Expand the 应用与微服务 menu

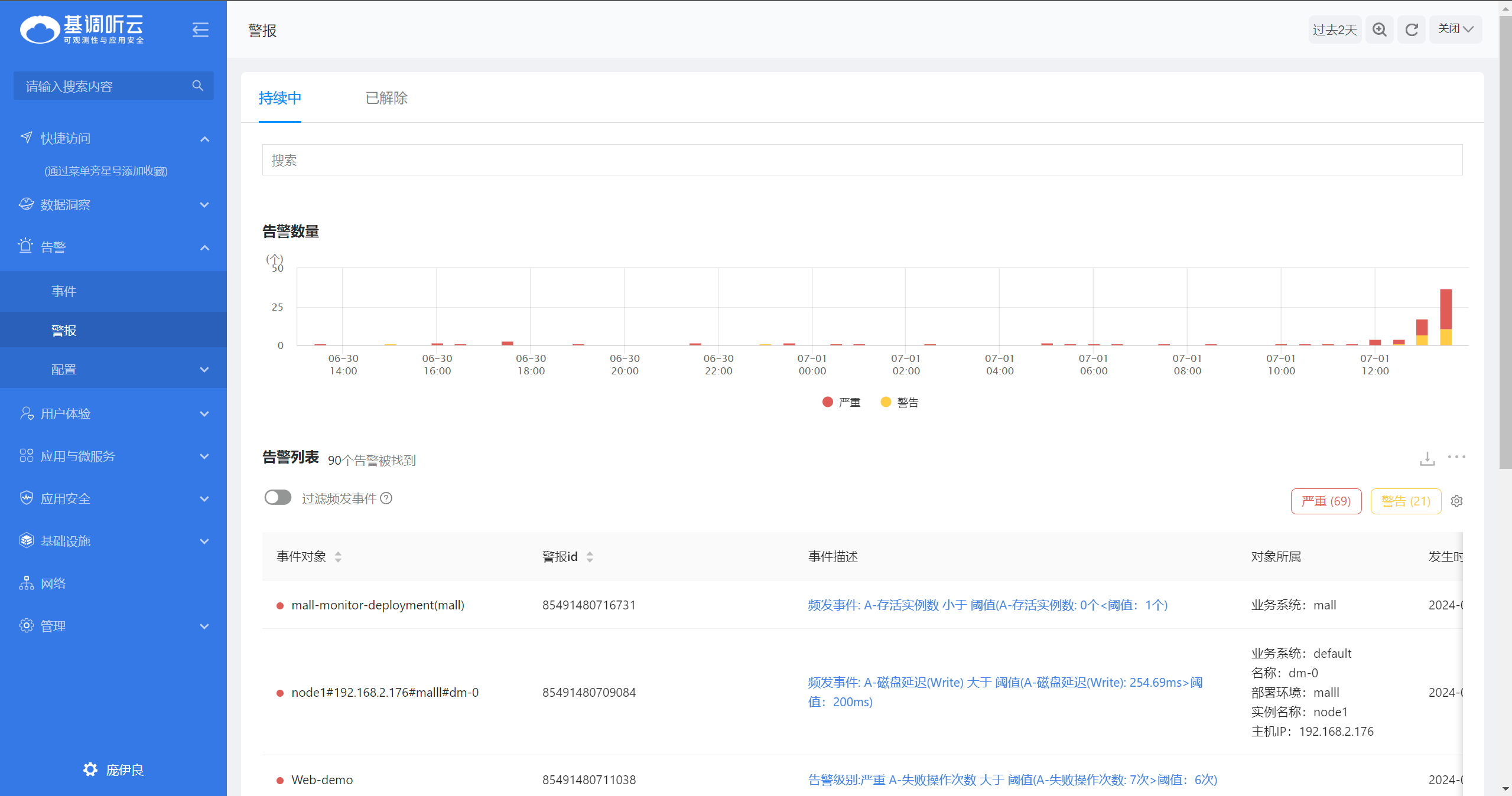click(x=204, y=456)
